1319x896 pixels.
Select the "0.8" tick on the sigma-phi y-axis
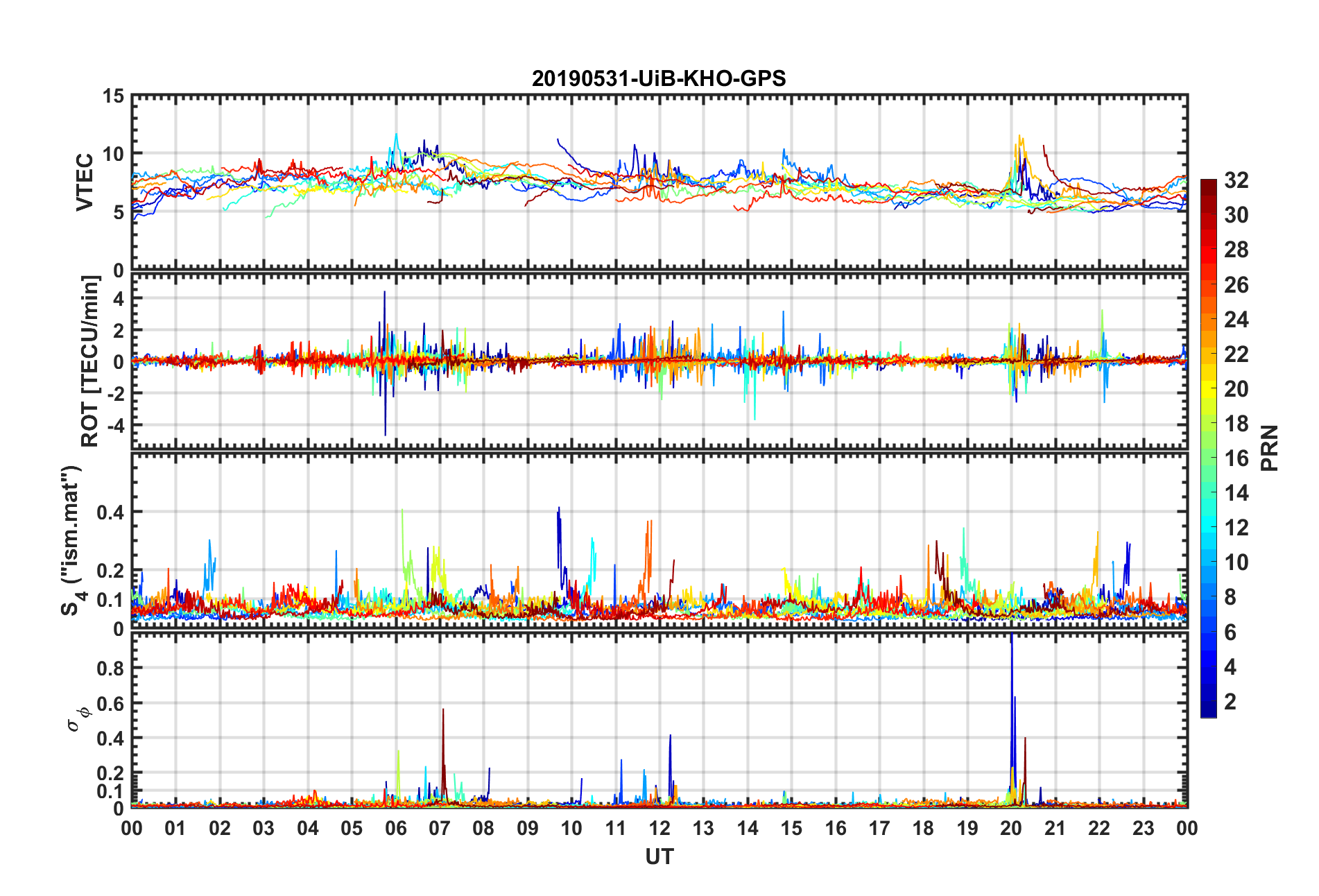(x=110, y=669)
